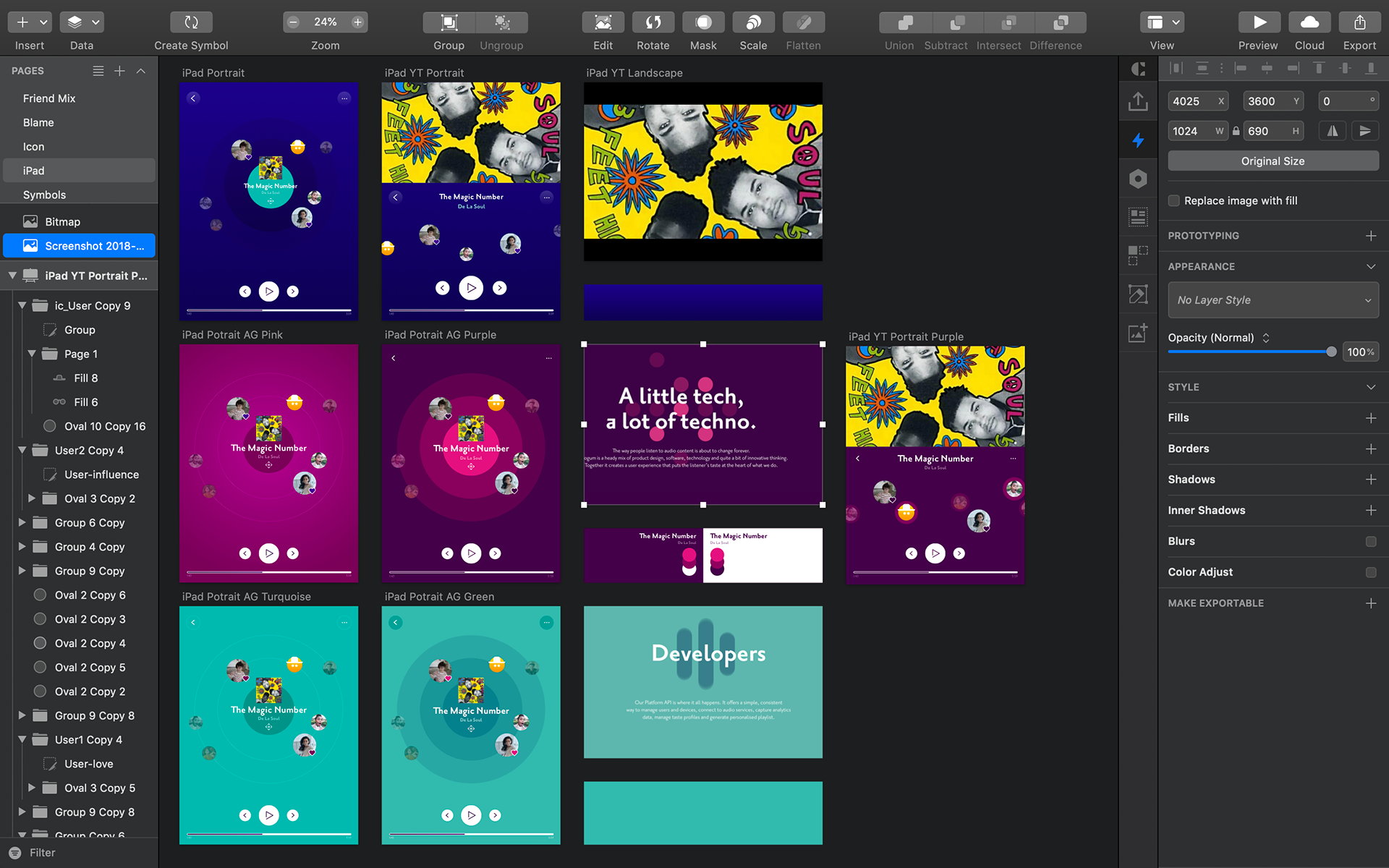The width and height of the screenshot is (1389, 868).
Task: Click the X position field 4025
Action: pos(1199,101)
